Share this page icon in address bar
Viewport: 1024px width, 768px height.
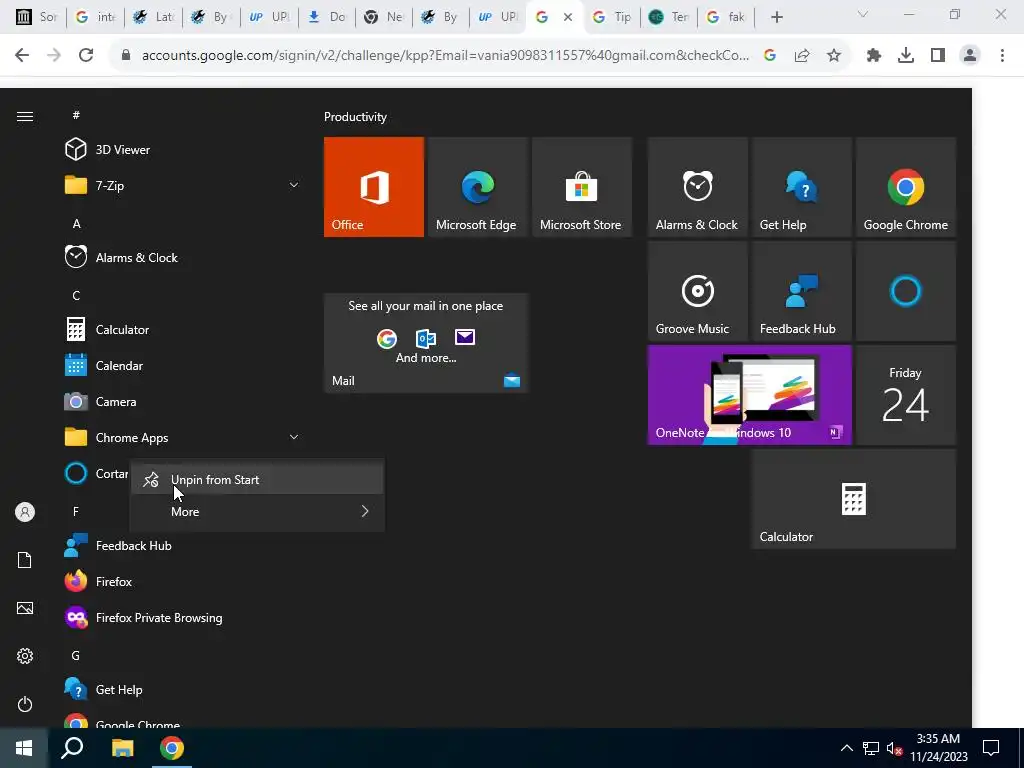(802, 56)
